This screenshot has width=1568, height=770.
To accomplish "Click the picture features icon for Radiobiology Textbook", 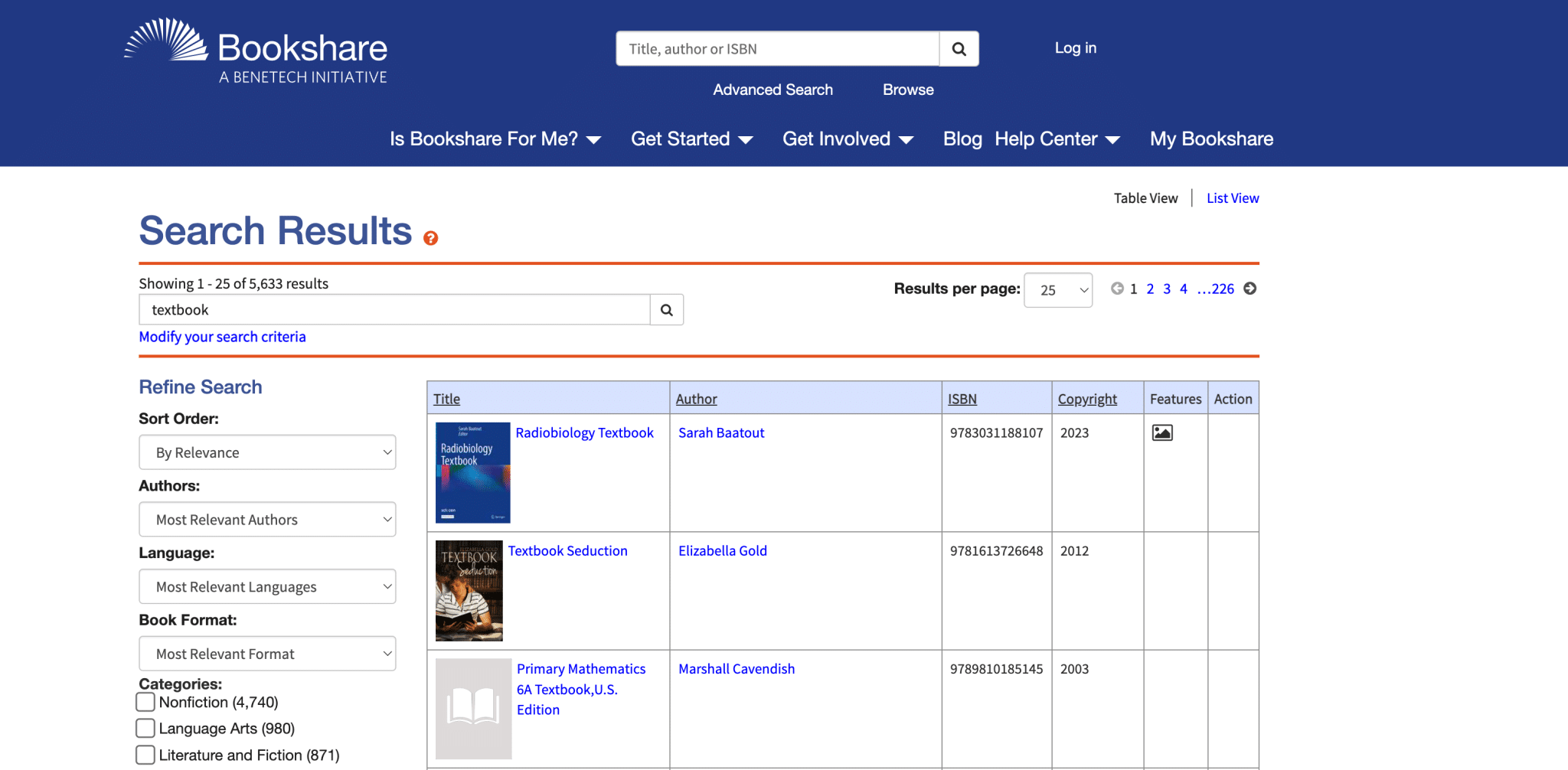I will pos(1161,431).
